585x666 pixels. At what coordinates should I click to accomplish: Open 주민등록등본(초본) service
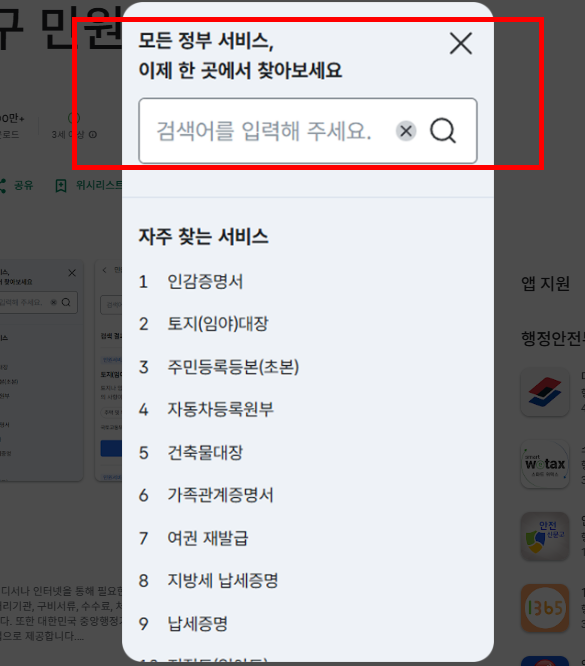pos(233,367)
